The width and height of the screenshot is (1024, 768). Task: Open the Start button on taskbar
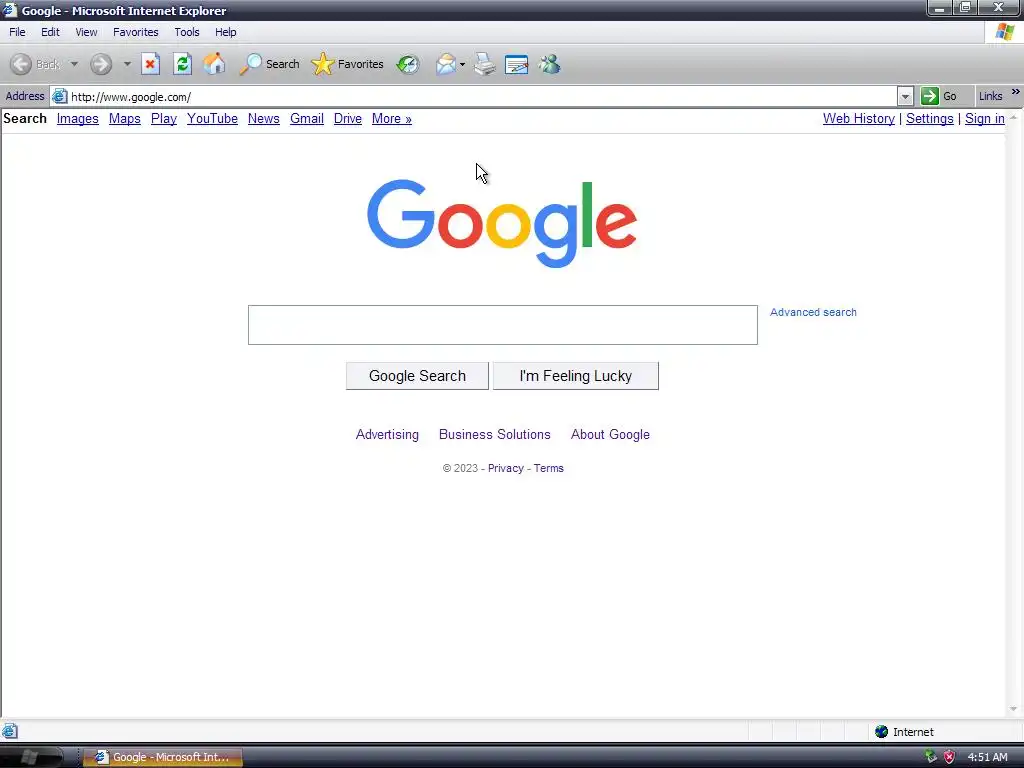[31, 757]
